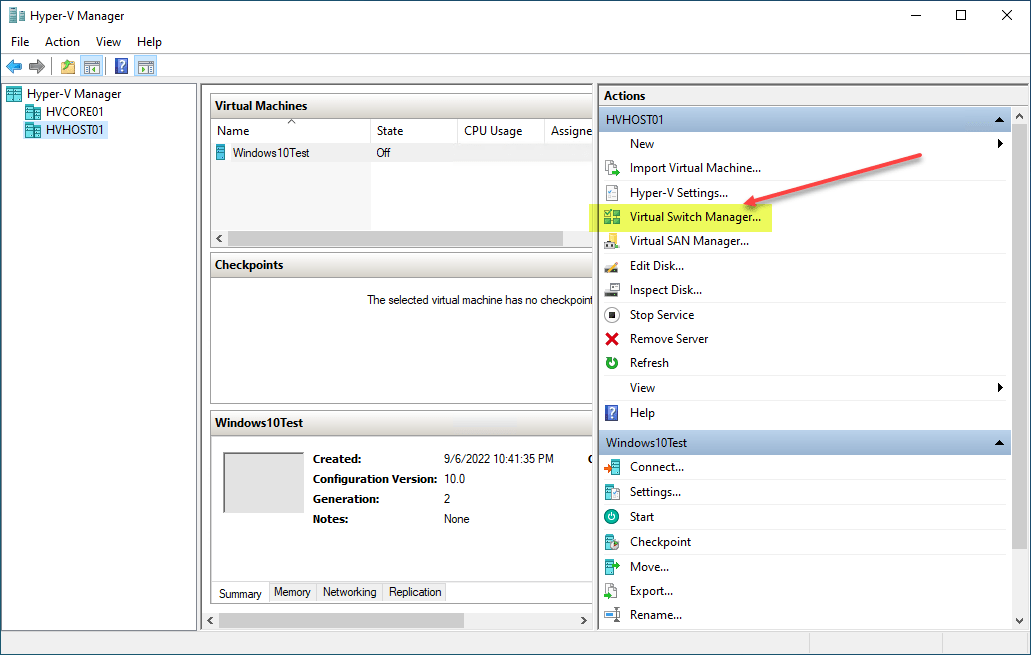The width and height of the screenshot is (1031, 655).
Task: Click the Virtual Machines list horizontal scrollbar
Action: pyautogui.click(x=395, y=238)
